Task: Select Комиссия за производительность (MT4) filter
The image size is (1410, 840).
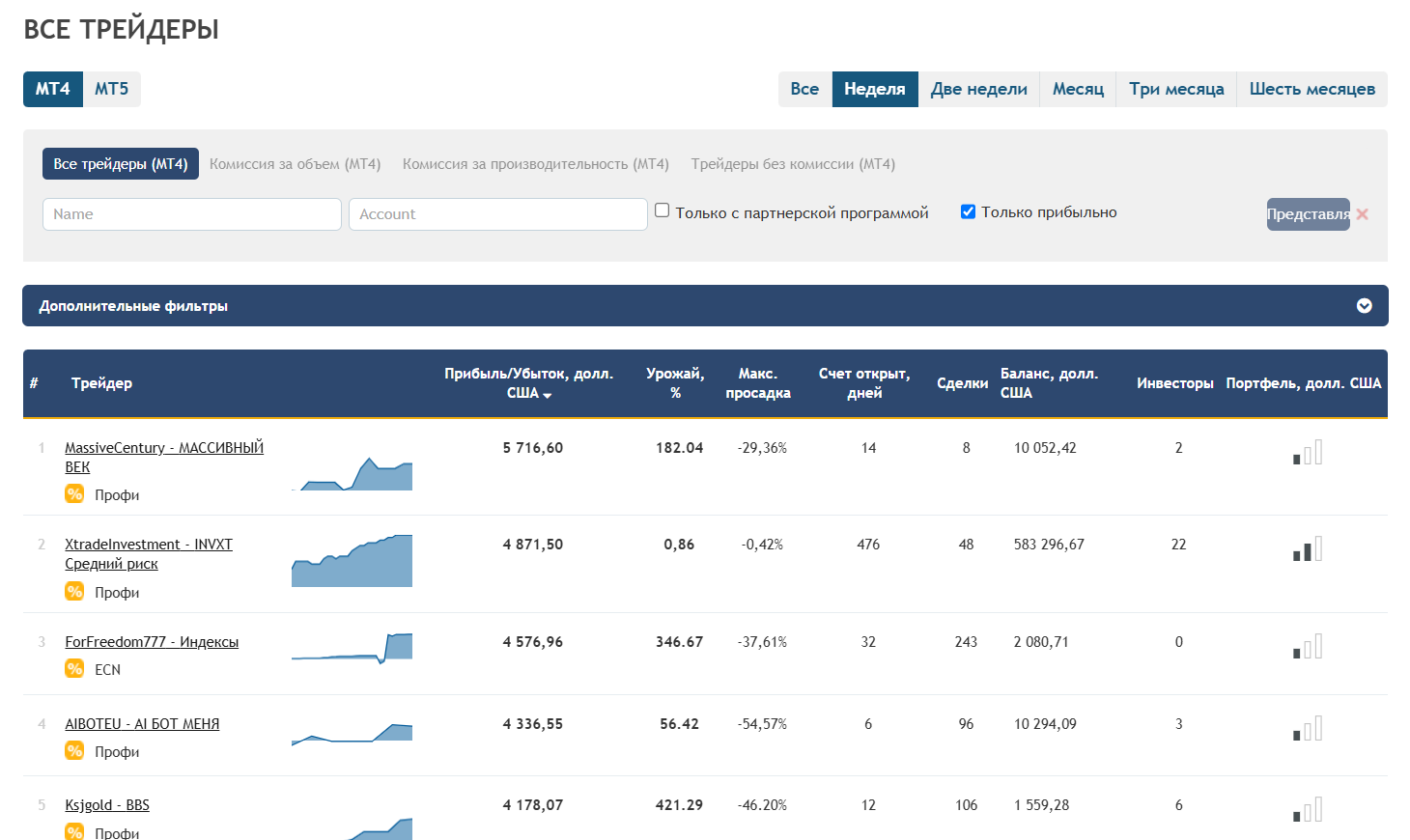Action: (536, 164)
